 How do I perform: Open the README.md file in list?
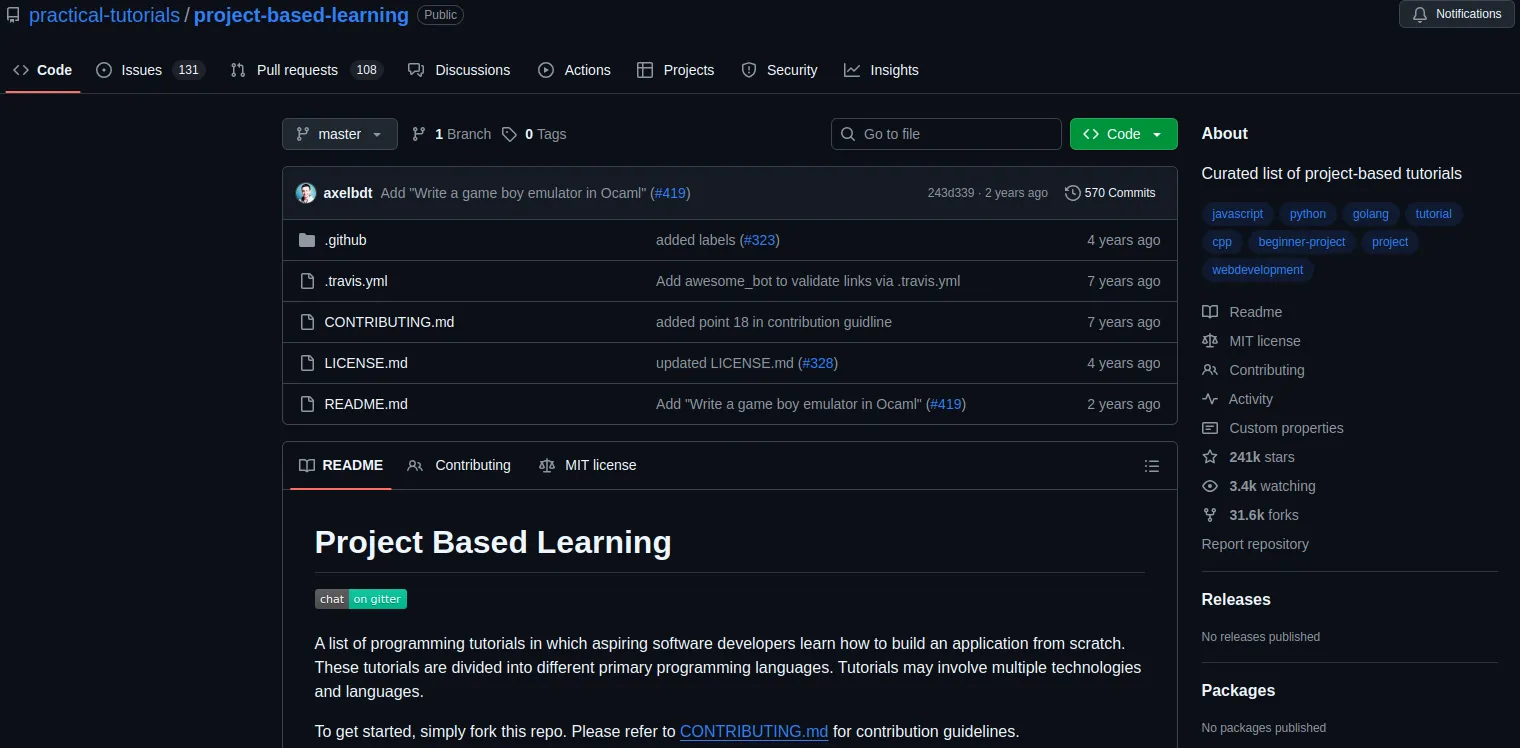[x=366, y=404]
